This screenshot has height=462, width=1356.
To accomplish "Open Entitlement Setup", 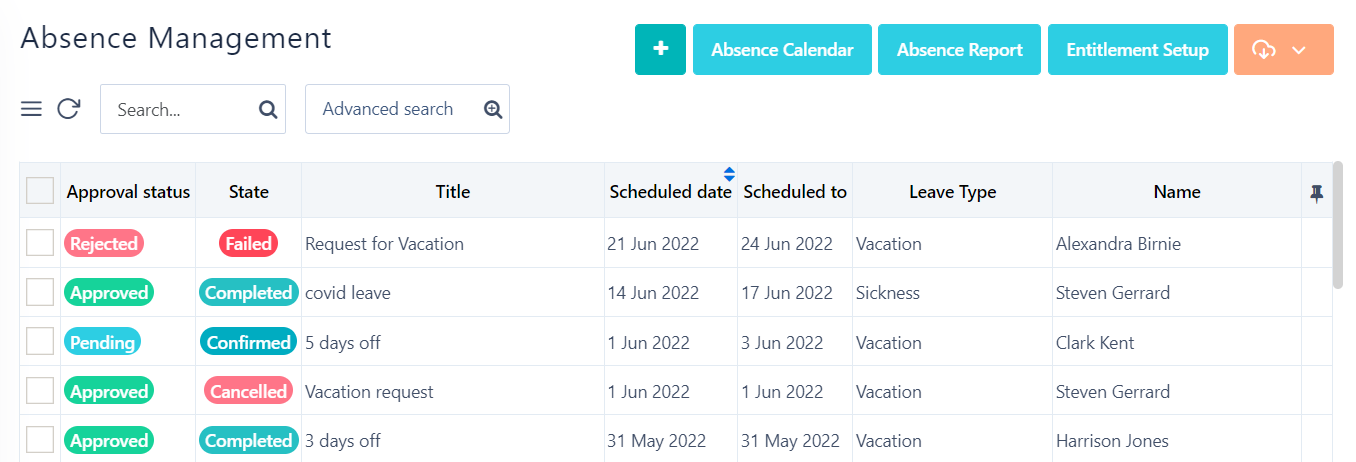I will 1137,50.
